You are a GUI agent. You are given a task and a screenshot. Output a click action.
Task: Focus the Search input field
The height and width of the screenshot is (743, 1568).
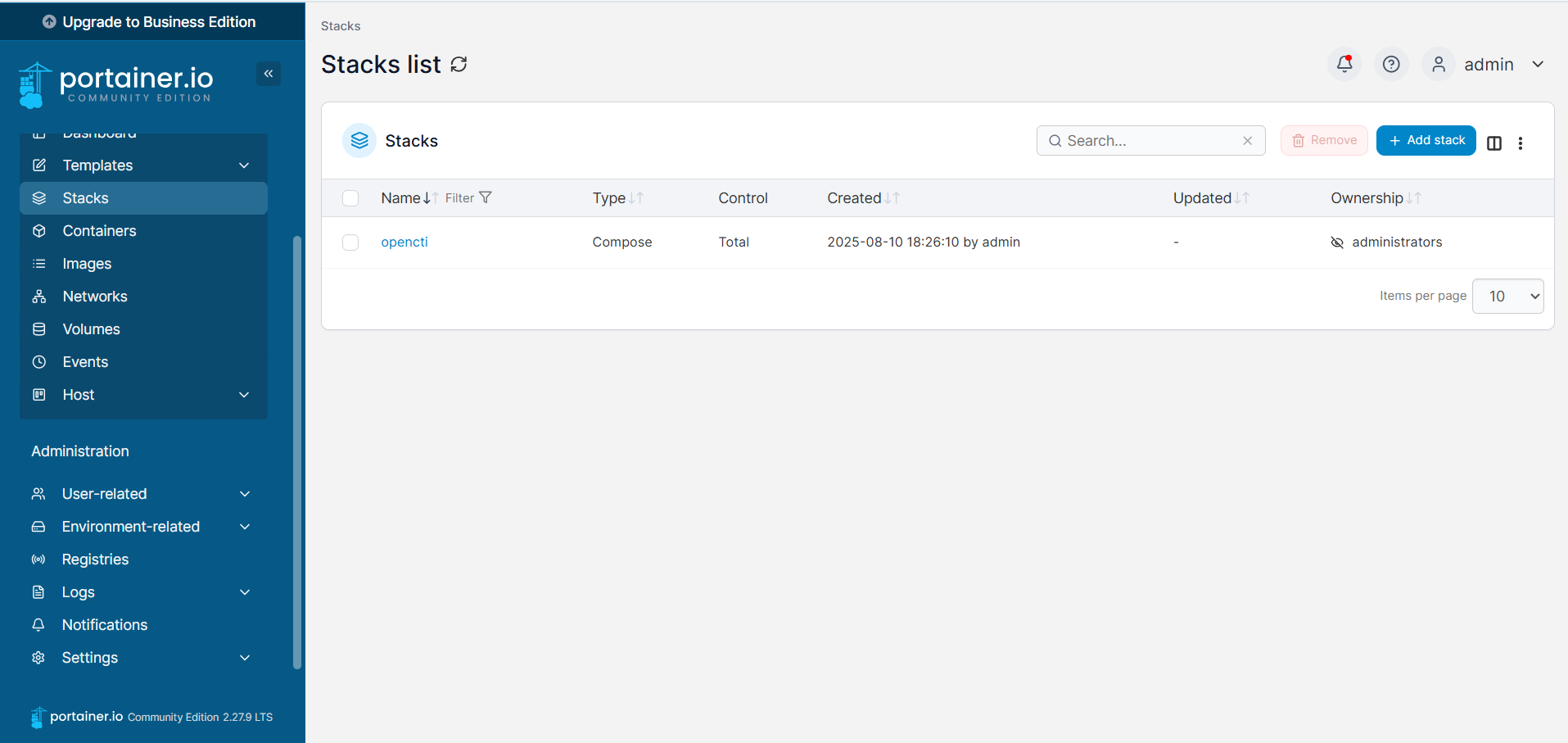1150,141
